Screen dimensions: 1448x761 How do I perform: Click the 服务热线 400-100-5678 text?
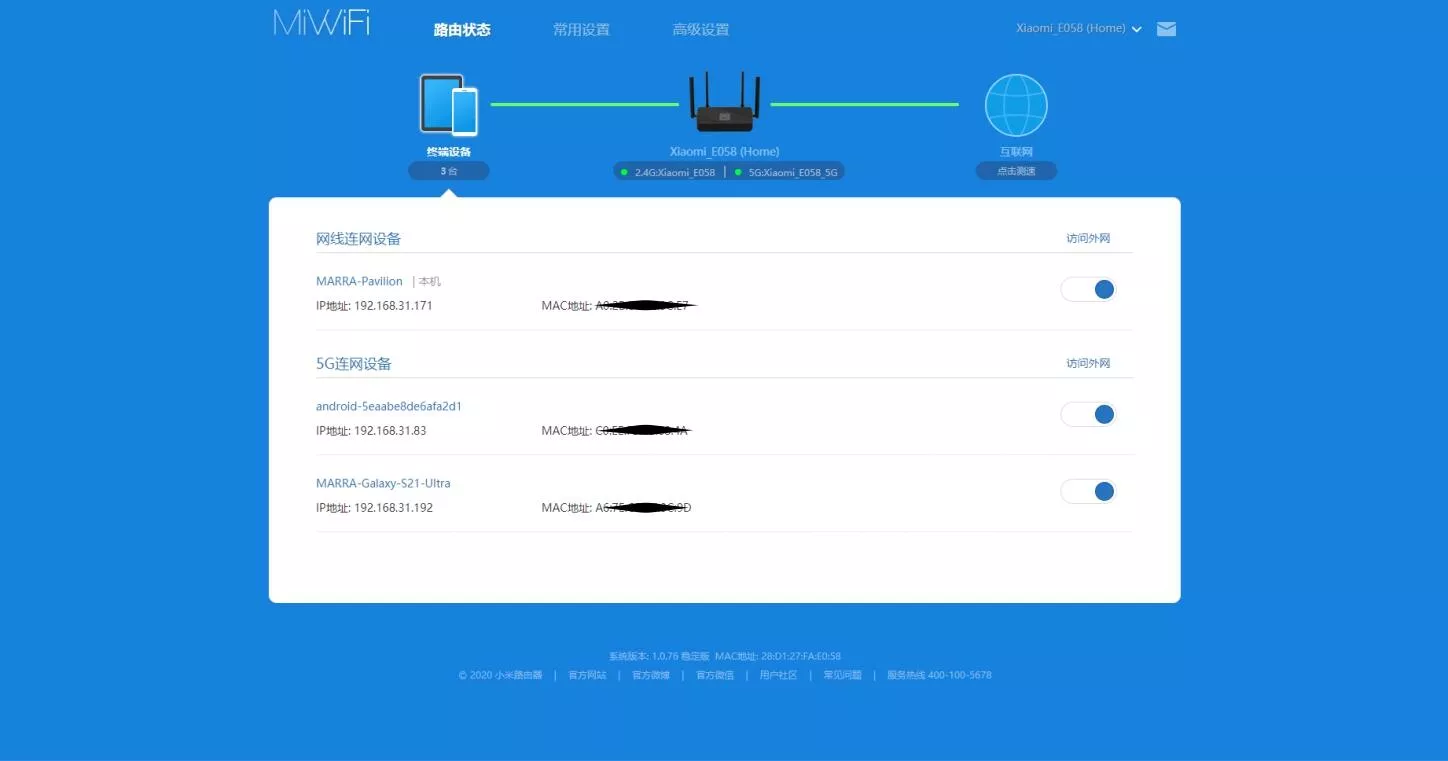[939, 675]
